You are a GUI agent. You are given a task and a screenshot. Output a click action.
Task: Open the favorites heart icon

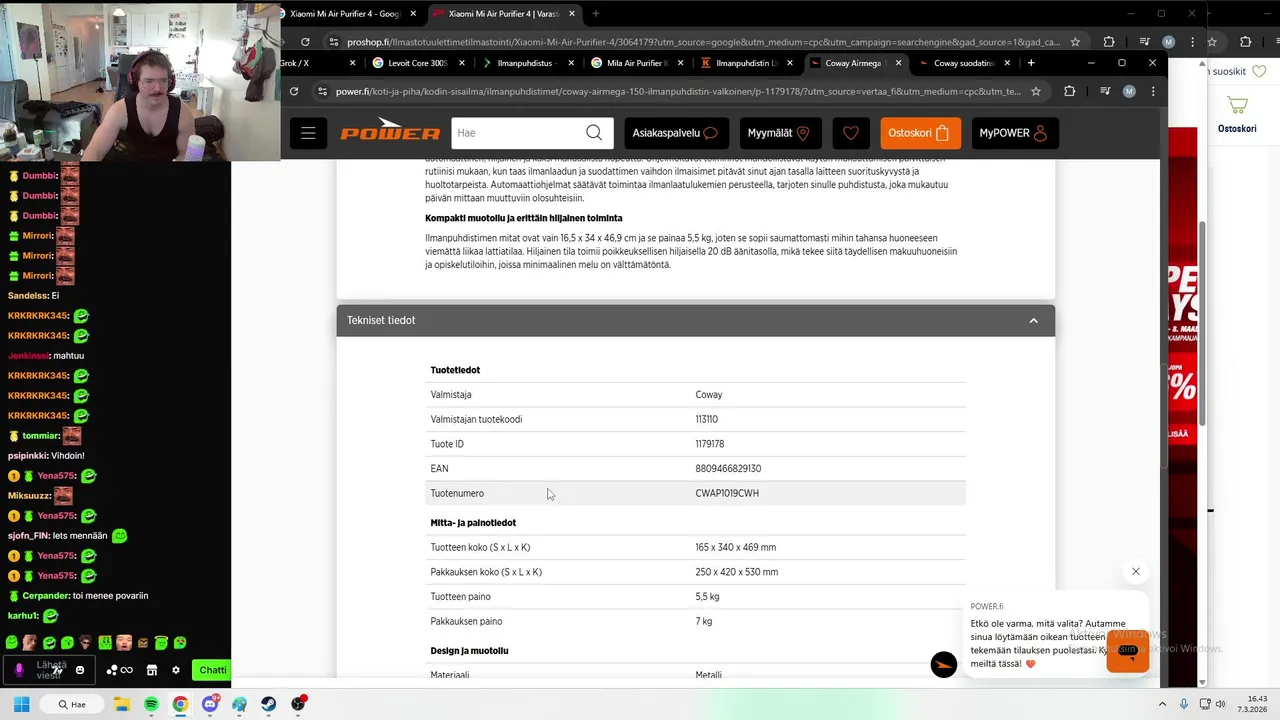click(x=851, y=133)
